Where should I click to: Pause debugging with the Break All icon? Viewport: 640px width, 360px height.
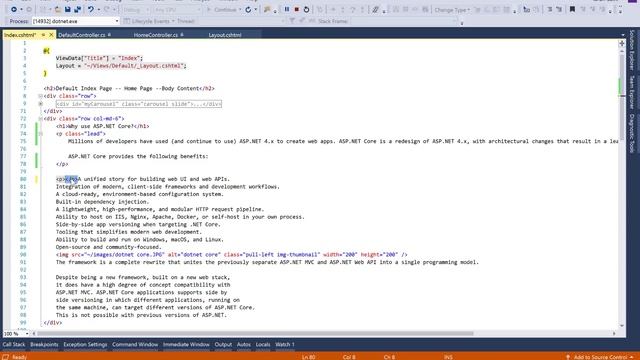point(287,9)
